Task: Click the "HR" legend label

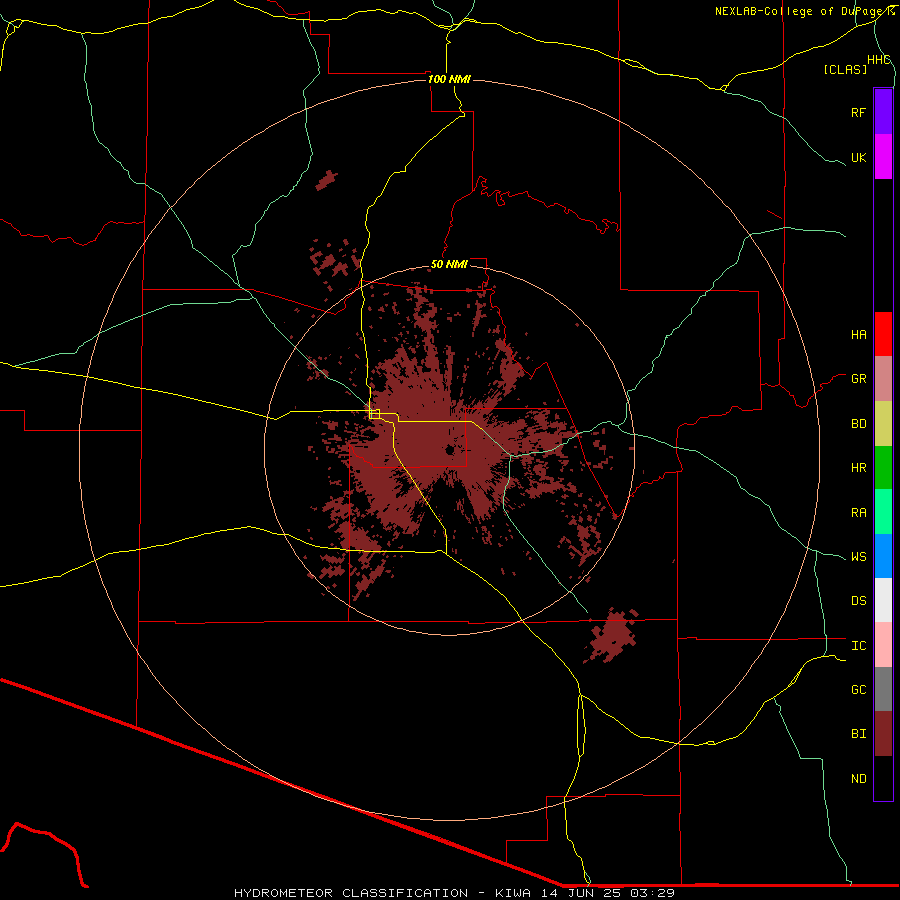Action: [858, 468]
